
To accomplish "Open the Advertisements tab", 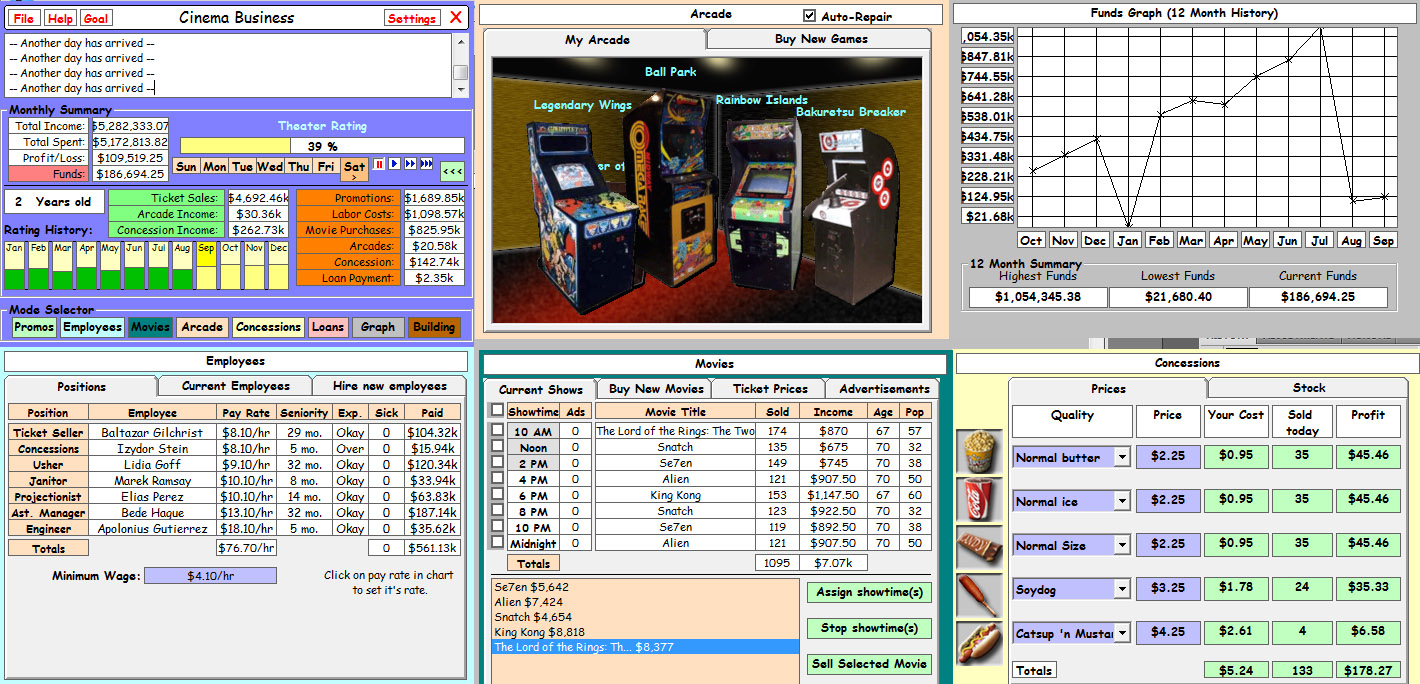I will (884, 389).
